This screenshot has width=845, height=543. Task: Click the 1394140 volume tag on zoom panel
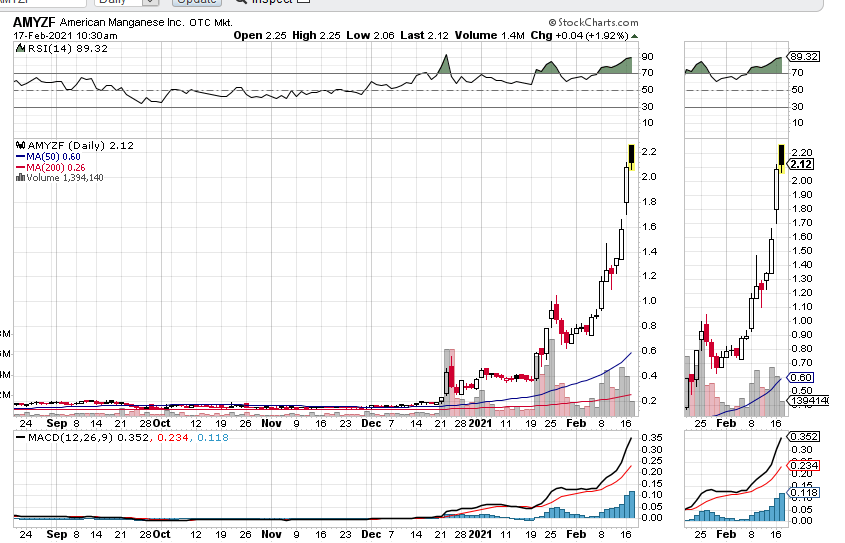coord(808,401)
